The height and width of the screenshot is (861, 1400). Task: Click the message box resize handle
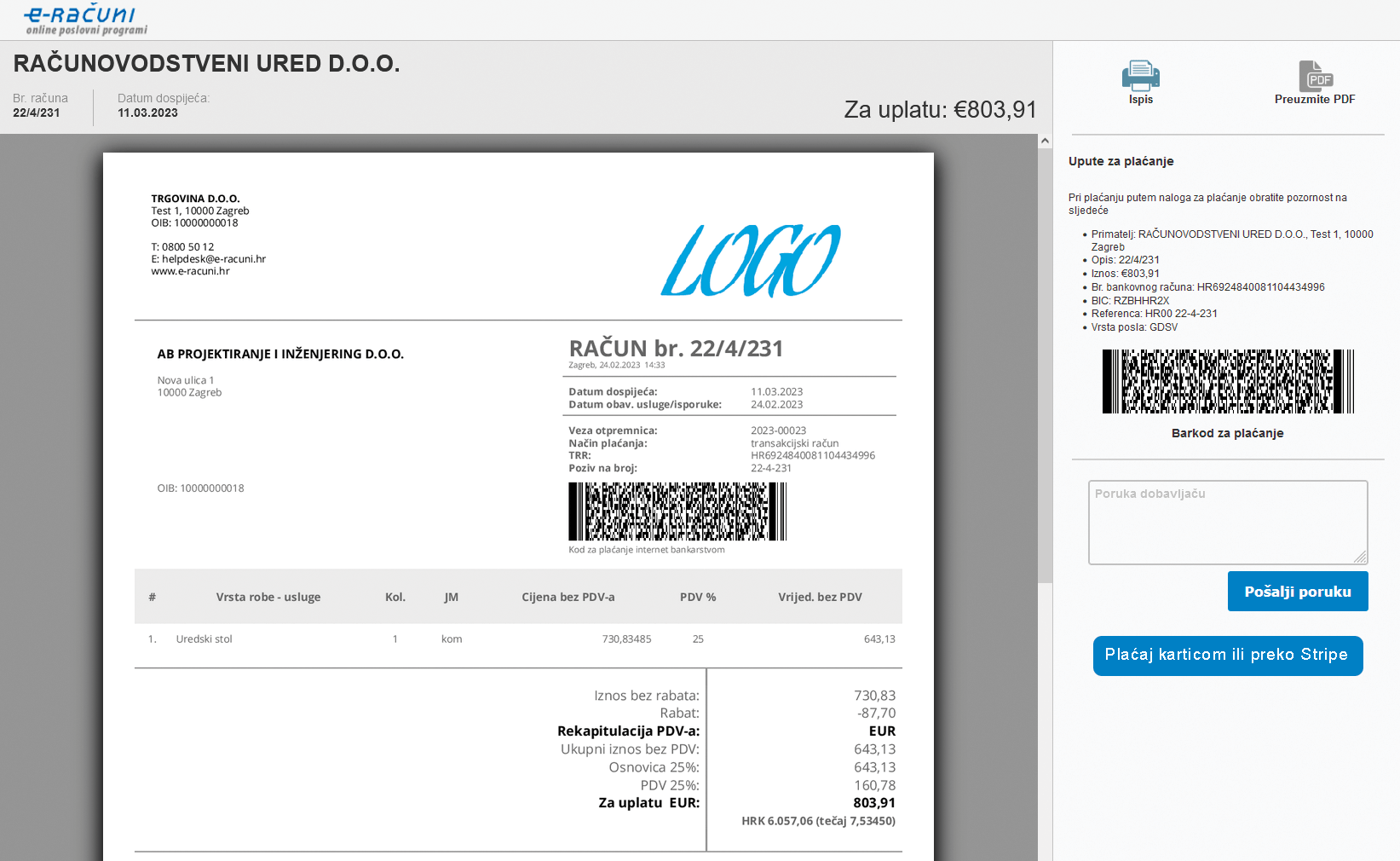pos(1360,557)
